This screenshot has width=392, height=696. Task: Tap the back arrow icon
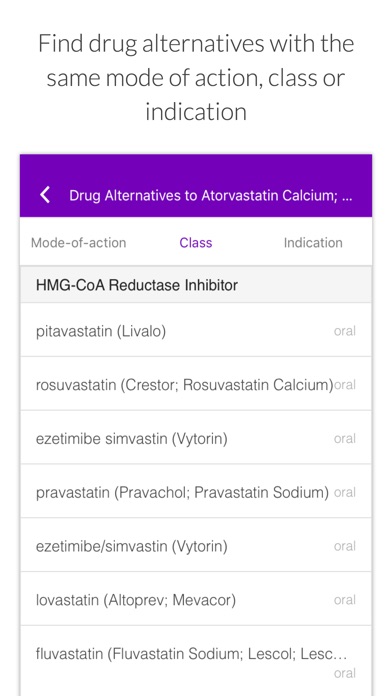click(x=45, y=195)
